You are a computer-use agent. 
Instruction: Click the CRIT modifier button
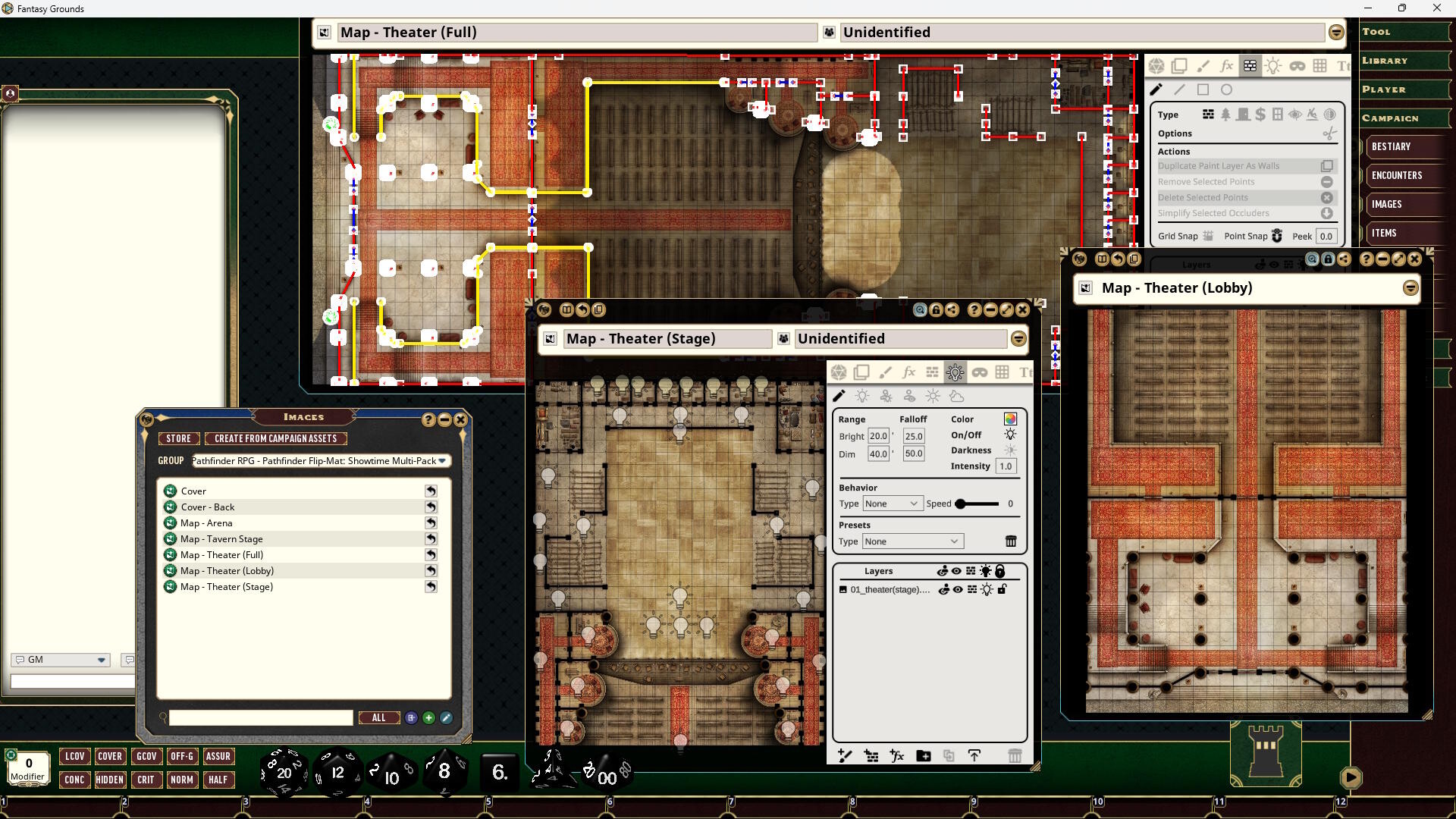coord(146,780)
